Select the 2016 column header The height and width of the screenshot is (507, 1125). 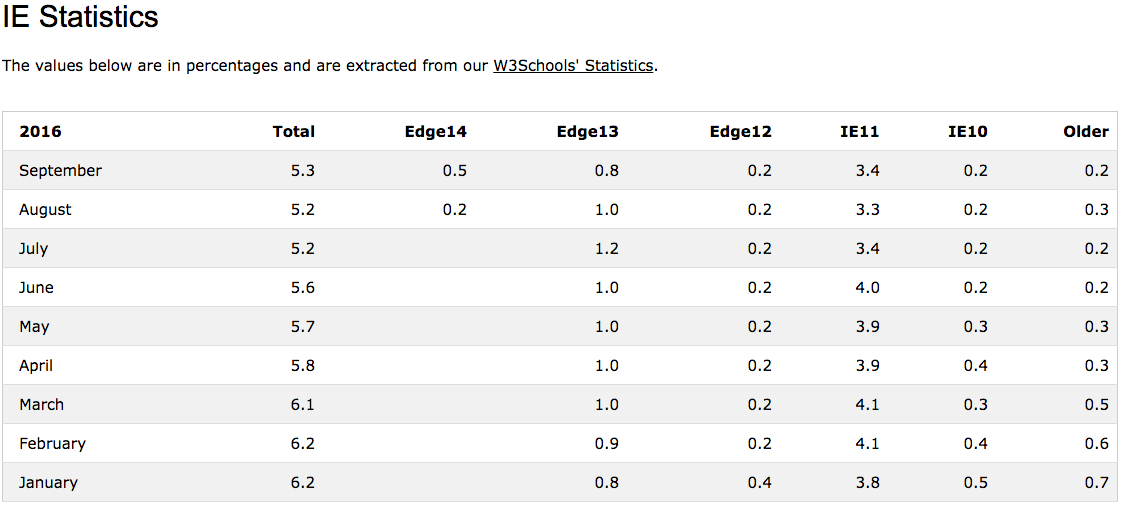pyautogui.click(x=40, y=132)
